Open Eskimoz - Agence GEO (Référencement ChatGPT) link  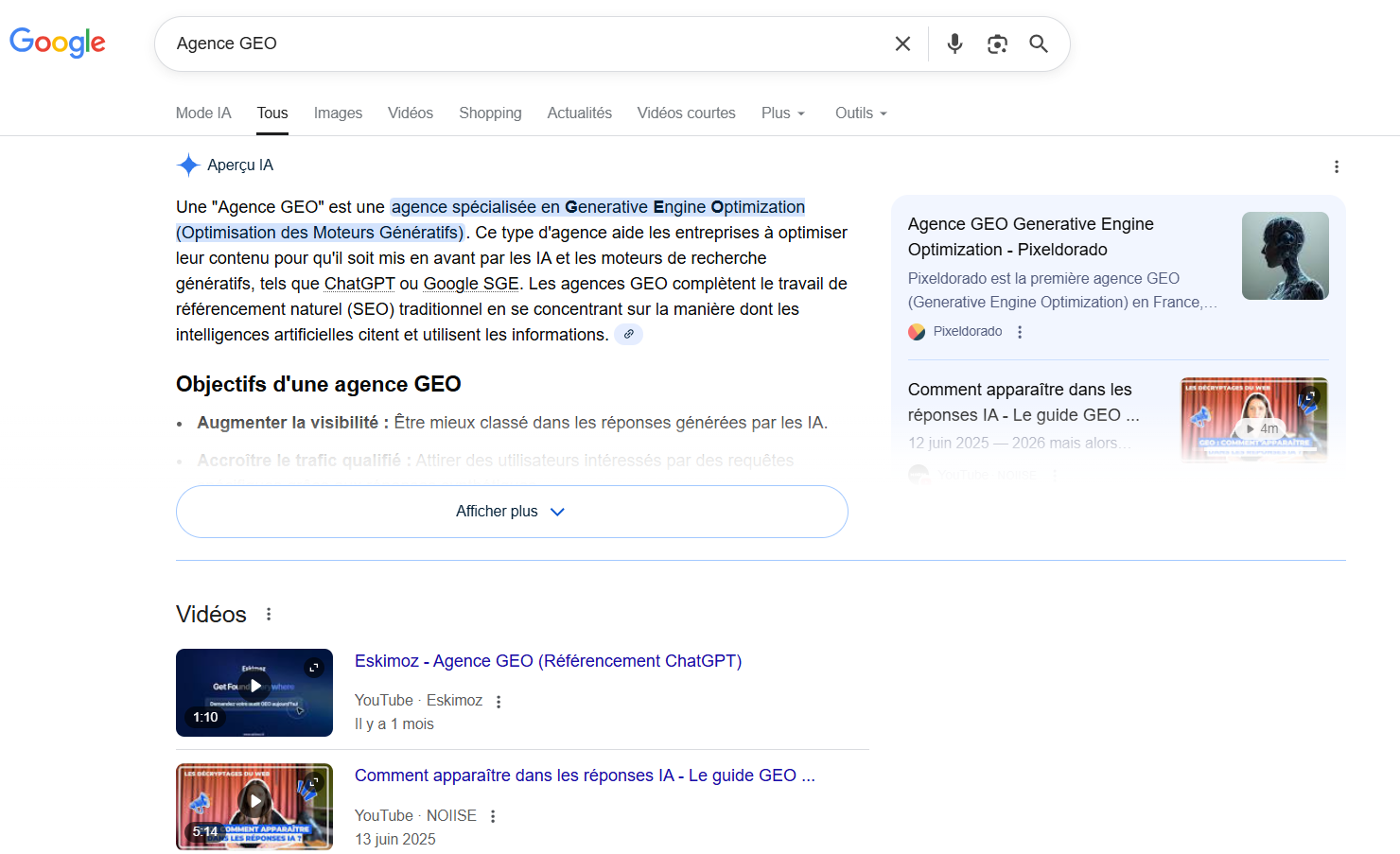[x=548, y=661]
